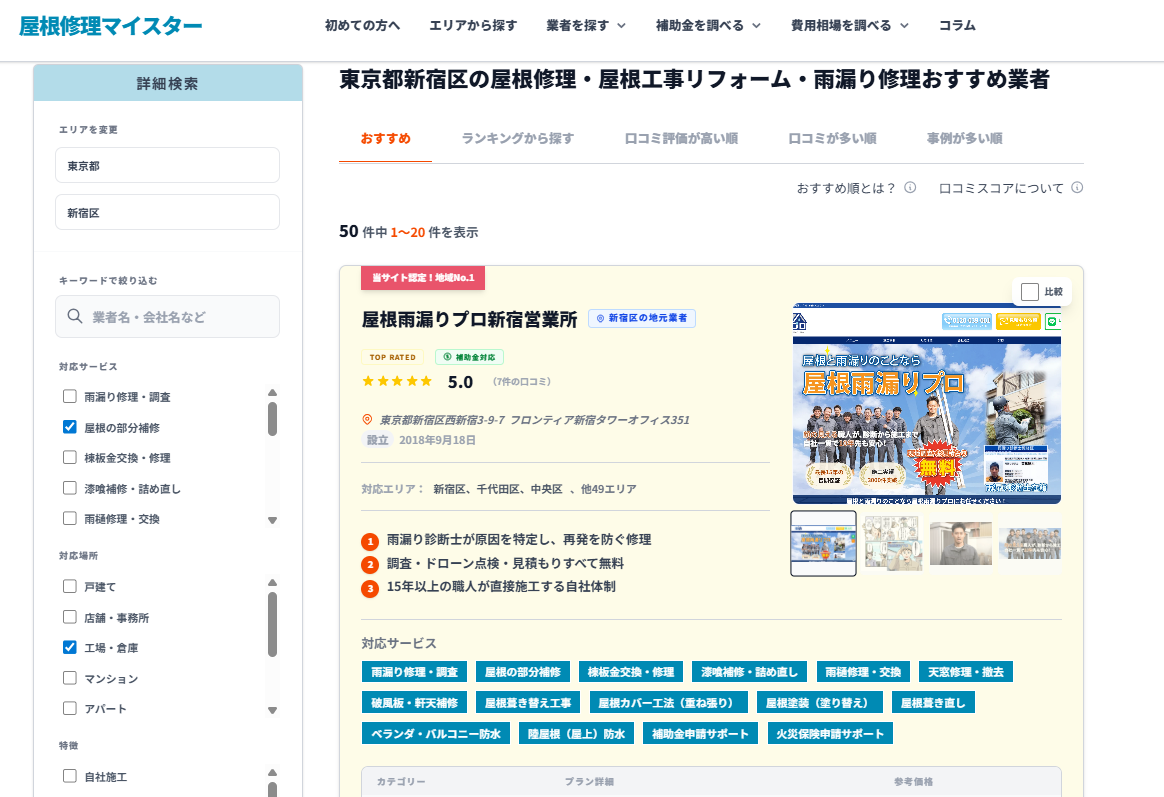Check the 漆喰補修・詰め直し checkbox

click(70, 488)
